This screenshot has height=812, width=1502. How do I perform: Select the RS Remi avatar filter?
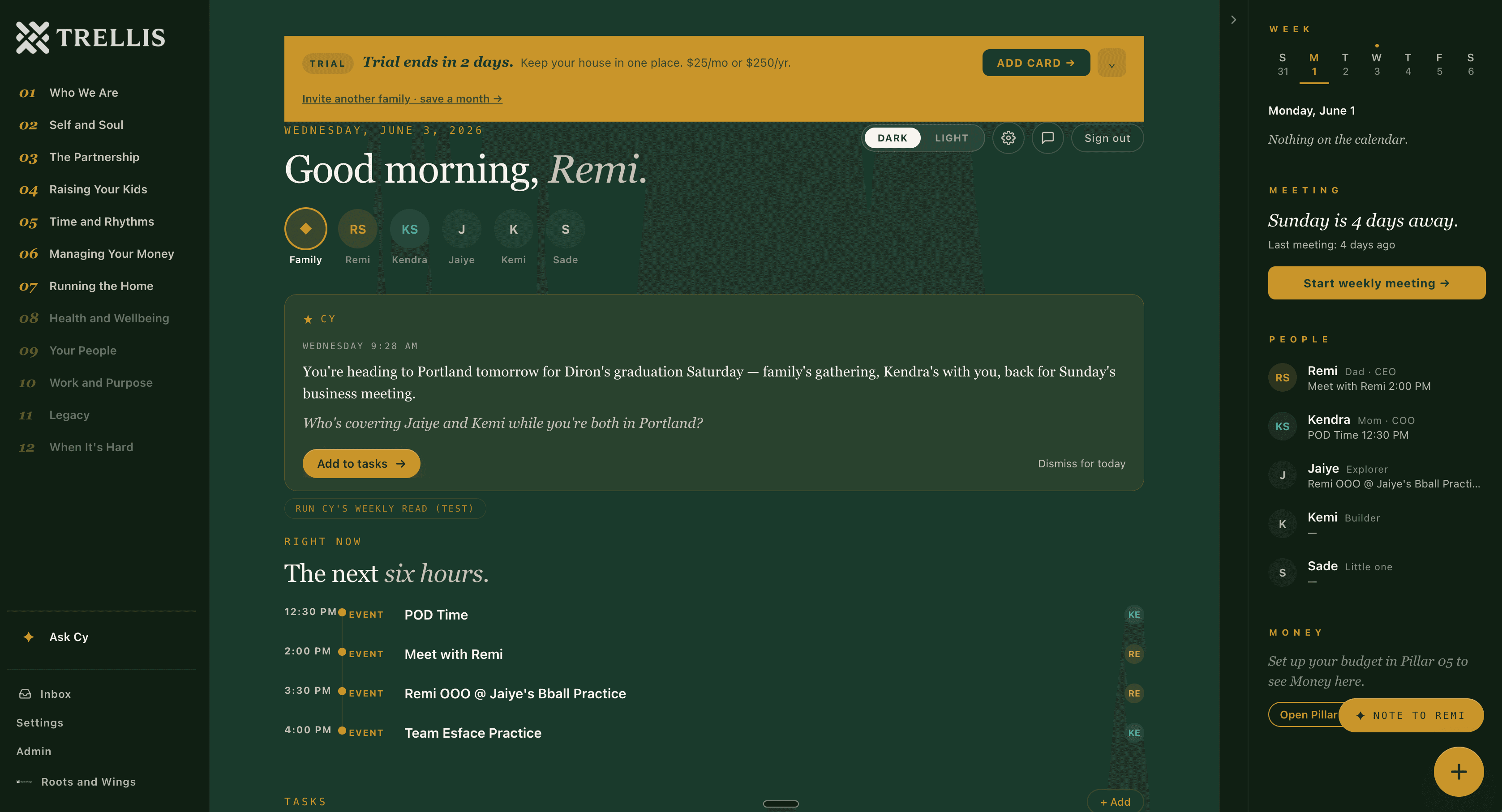(357, 229)
